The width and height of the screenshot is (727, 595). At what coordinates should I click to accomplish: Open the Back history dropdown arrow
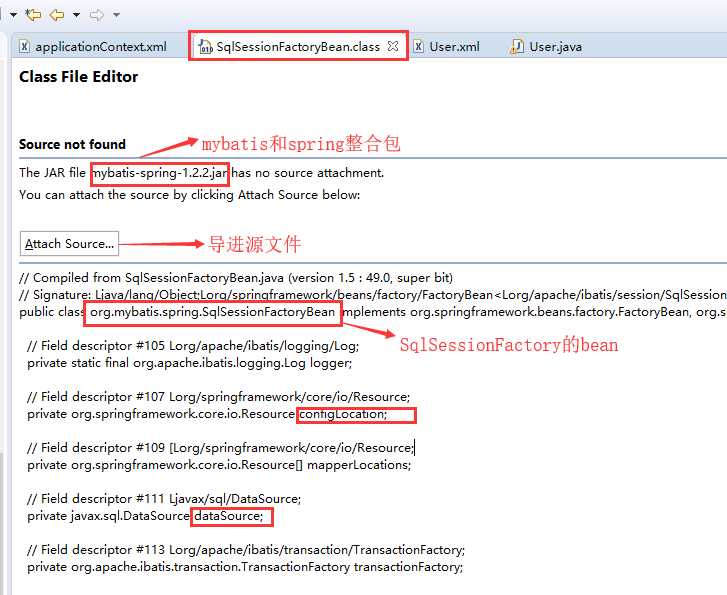[x=77, y=15]
